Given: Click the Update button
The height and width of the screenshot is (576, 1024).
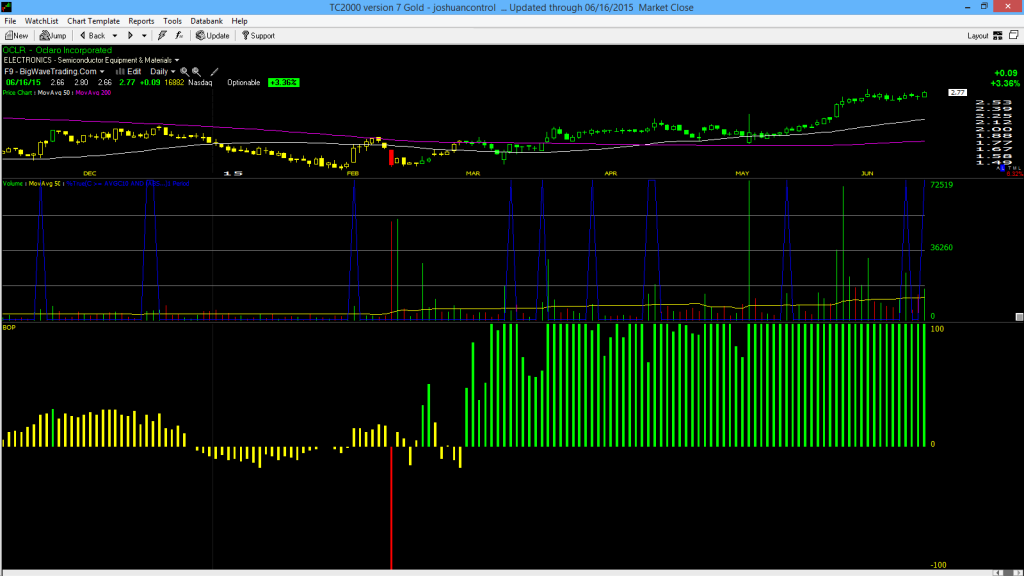Looking at the screenshot, I should click(x=213, y=36).
